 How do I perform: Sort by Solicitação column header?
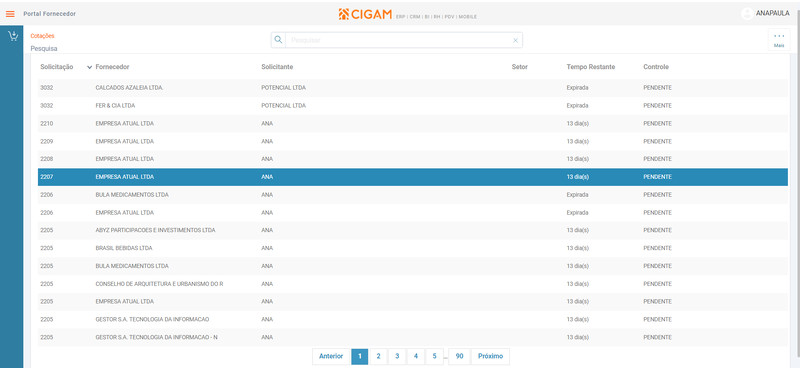pos(57,67)
